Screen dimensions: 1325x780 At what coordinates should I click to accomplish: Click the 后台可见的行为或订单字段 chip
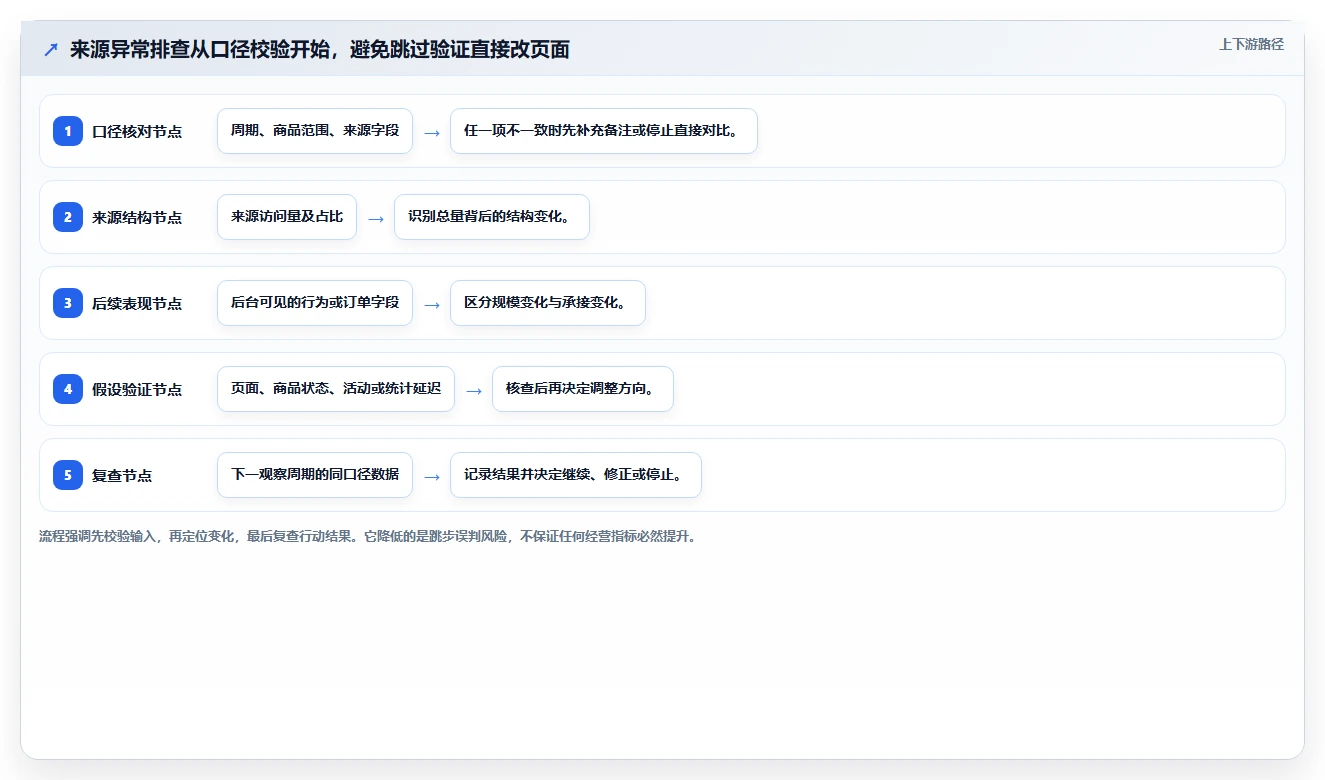315,303
